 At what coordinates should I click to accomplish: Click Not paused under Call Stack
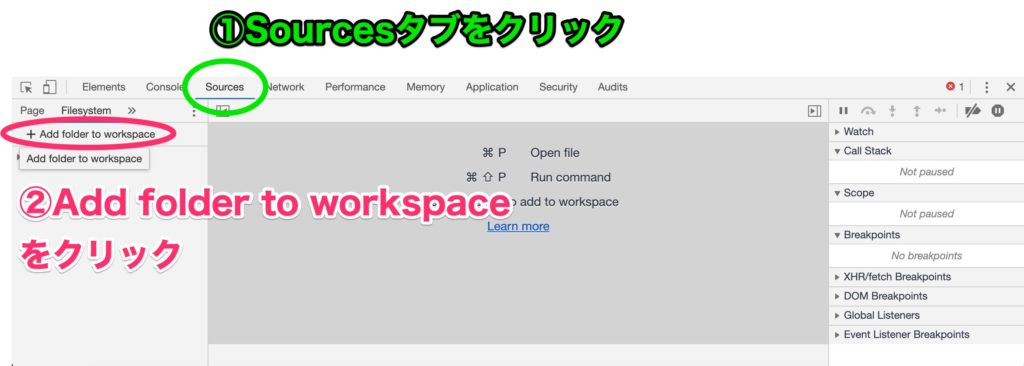click(926, 172)
